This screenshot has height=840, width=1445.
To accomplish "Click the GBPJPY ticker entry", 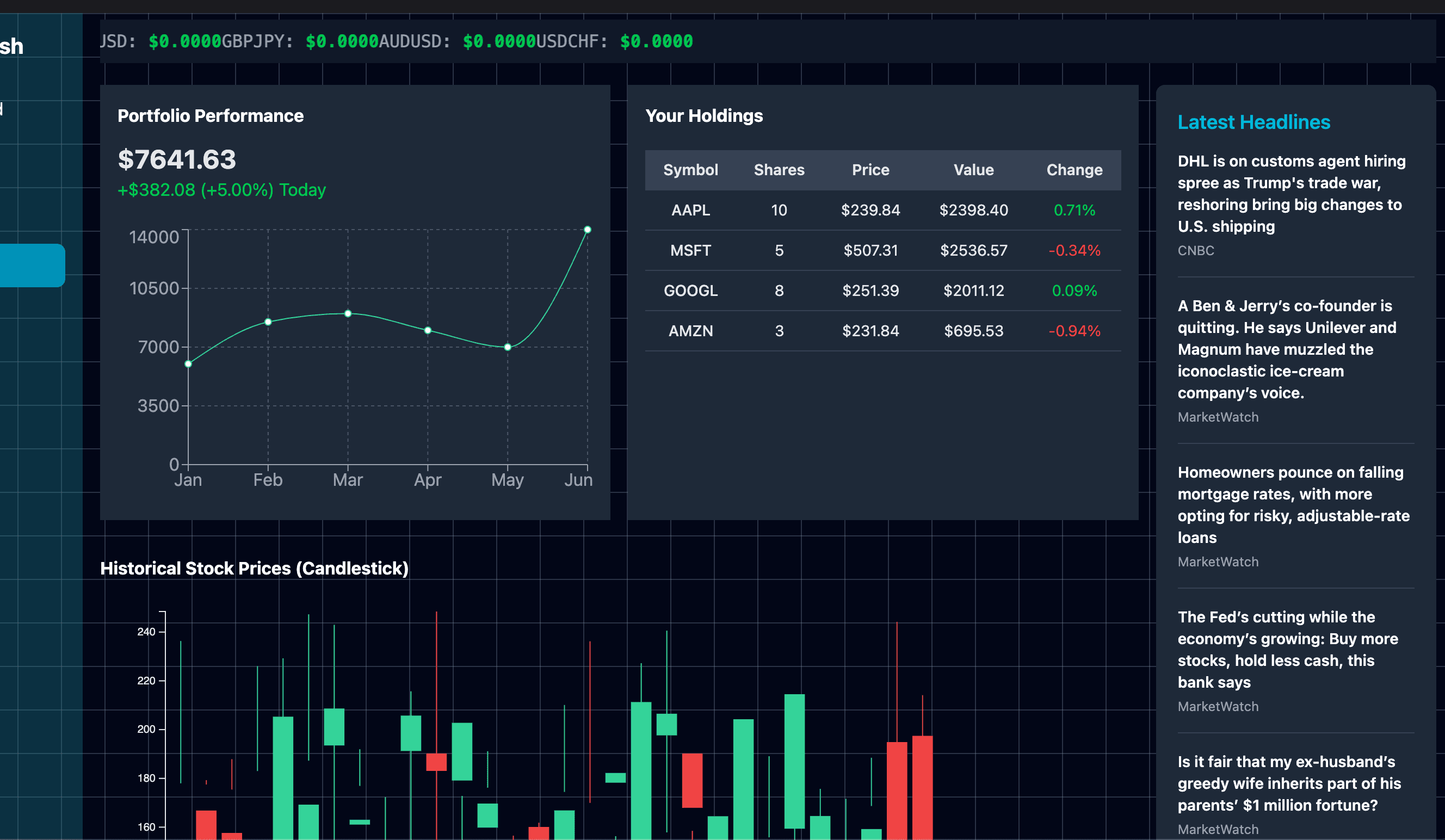I will click(300, 41).
